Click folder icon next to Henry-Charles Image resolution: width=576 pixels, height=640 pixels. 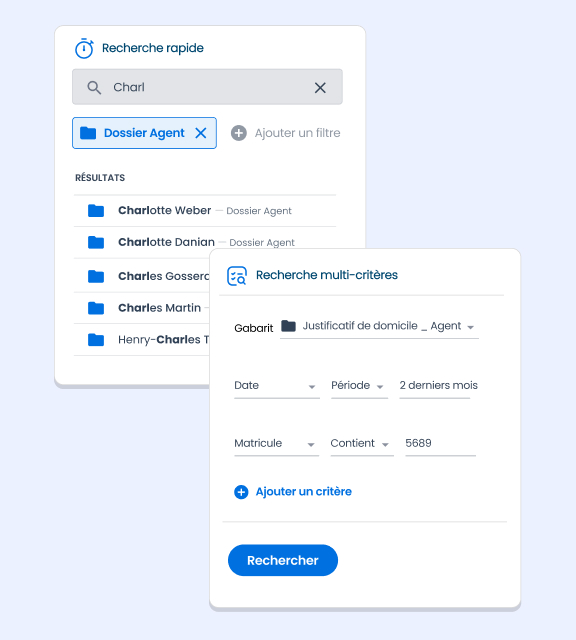[x=96, y=340]
